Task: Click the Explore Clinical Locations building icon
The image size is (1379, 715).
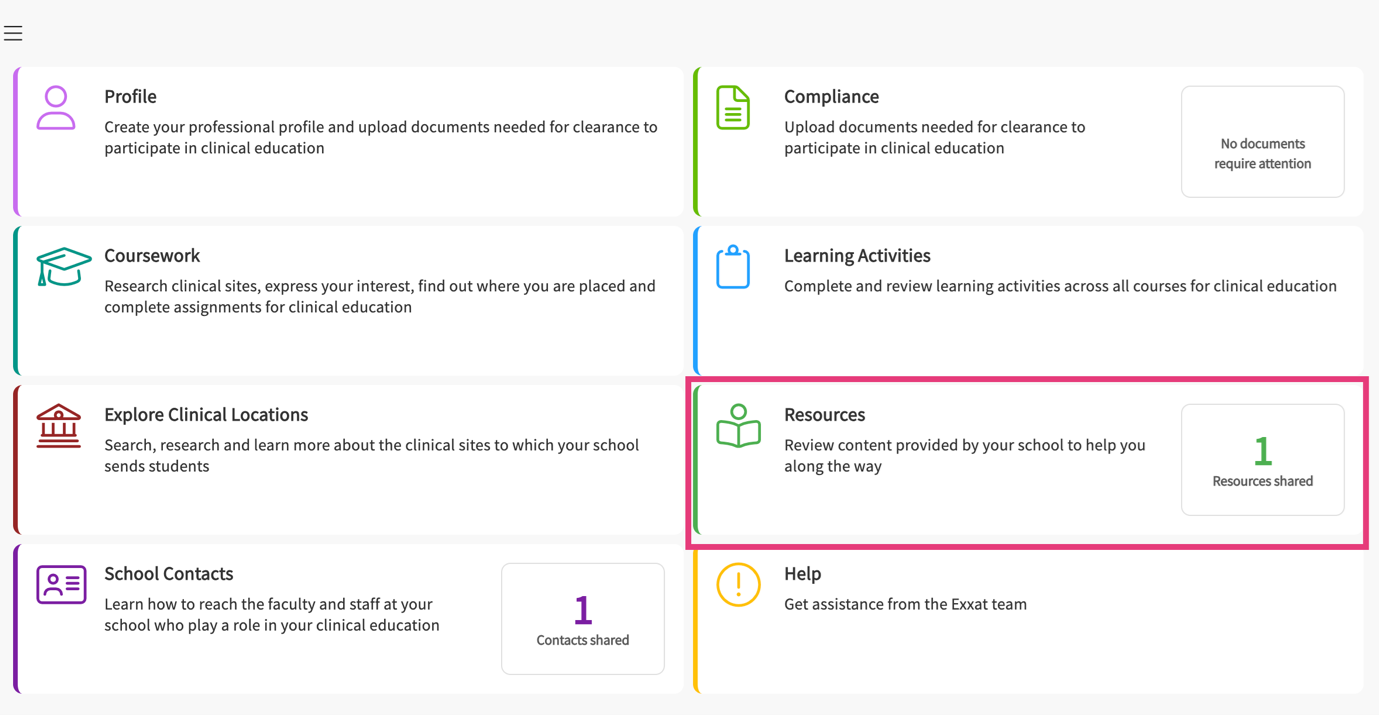Action: point(59,426)
